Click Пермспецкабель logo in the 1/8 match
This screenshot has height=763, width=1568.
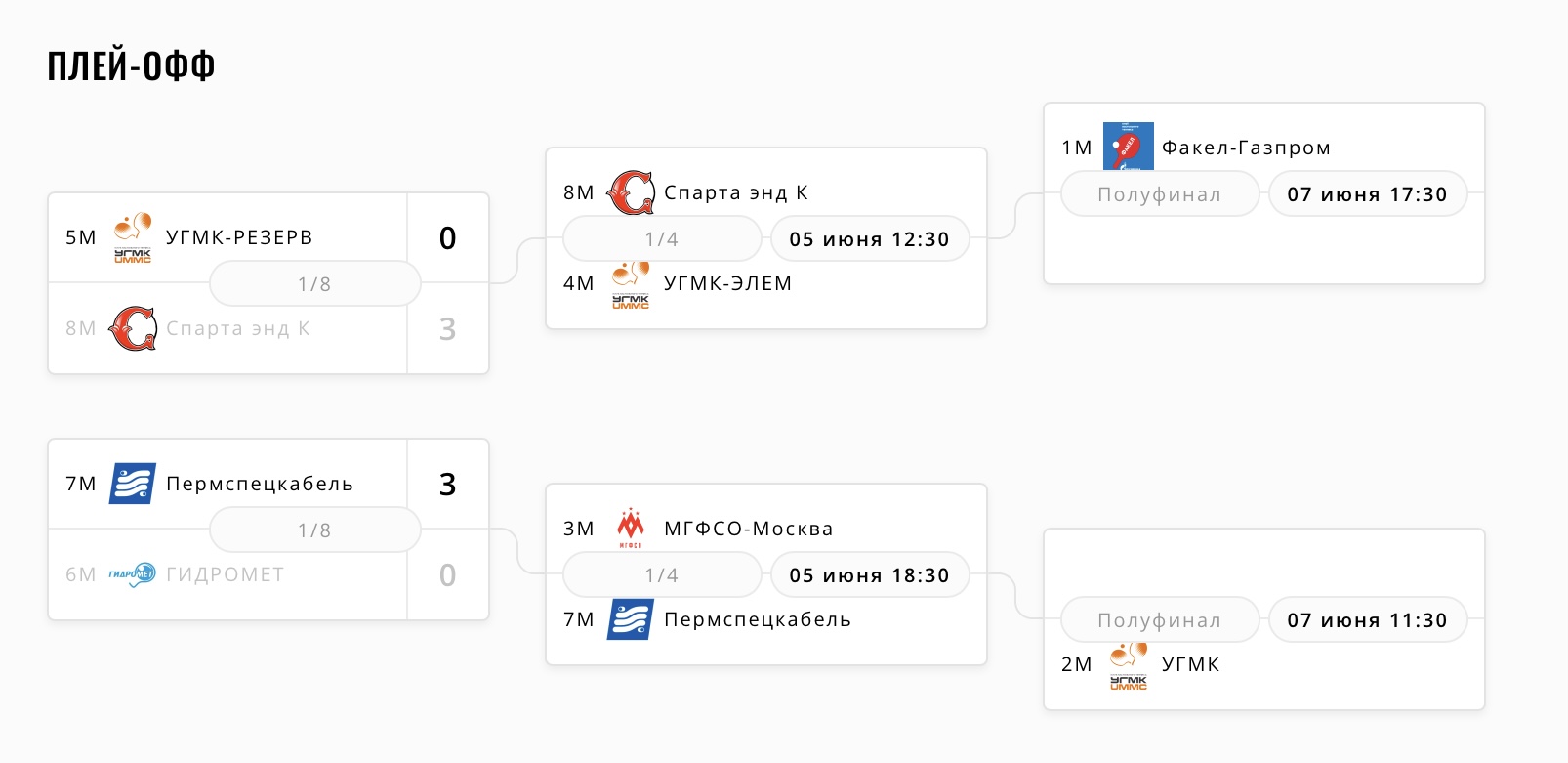tap(133, 484)
